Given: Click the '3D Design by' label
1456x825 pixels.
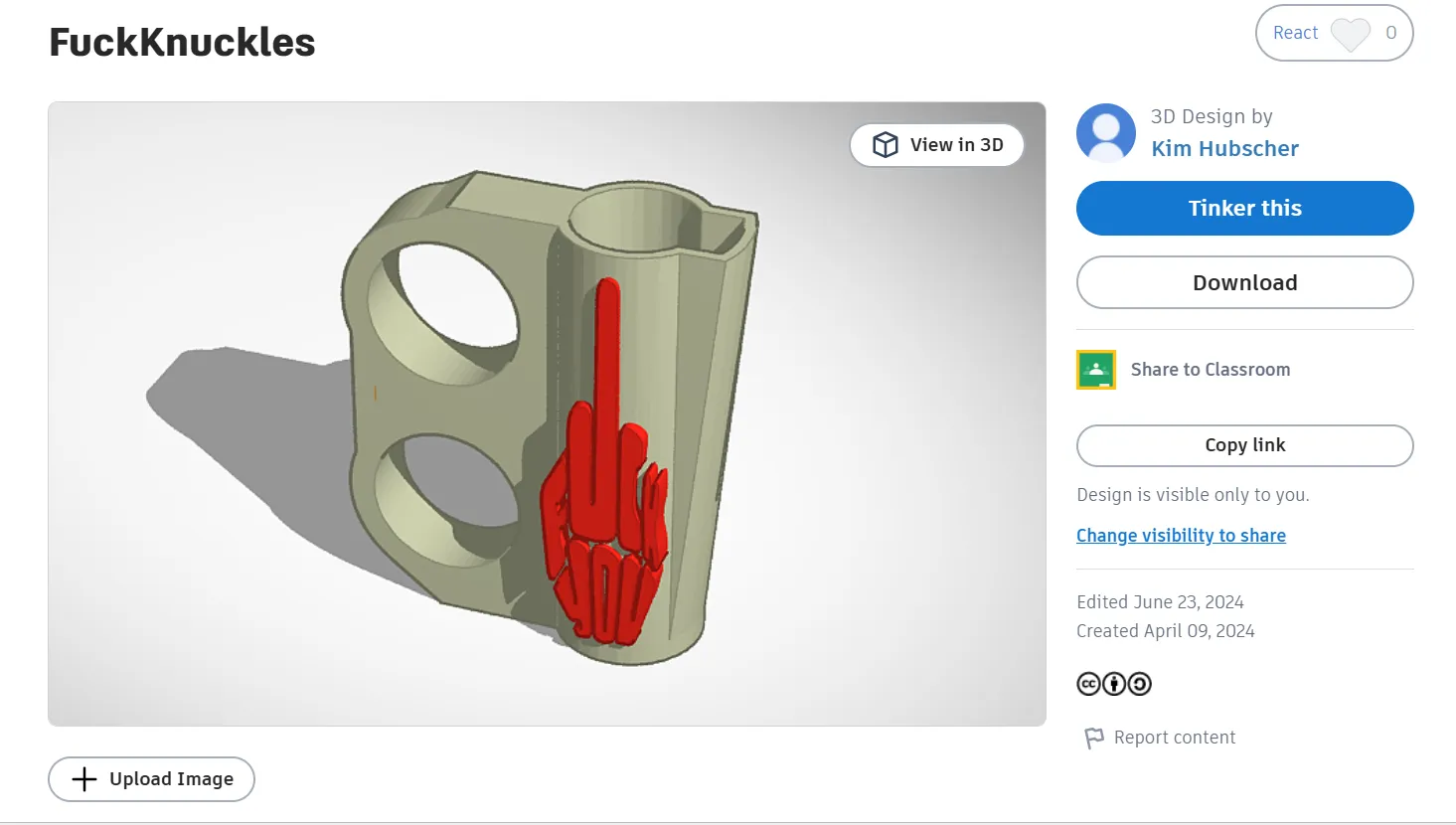Looking at the screenshot, I should tap(1212, 117).
